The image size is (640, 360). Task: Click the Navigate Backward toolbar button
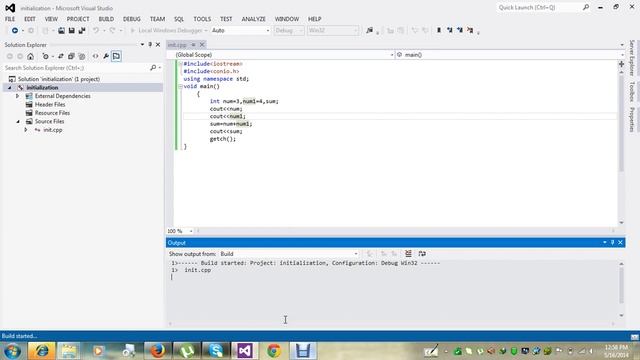pyautogui.click(x=15, y=31)
